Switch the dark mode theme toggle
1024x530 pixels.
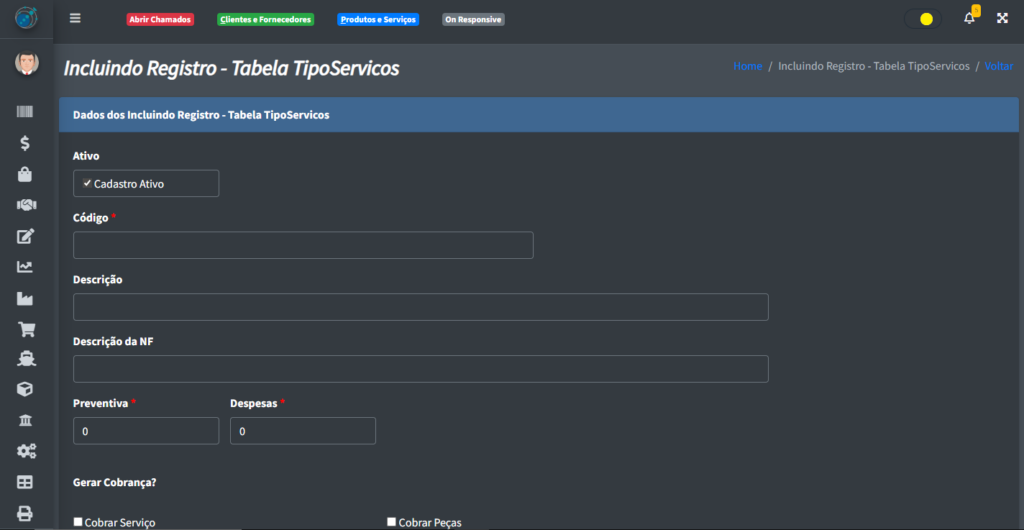click(922, 19)
